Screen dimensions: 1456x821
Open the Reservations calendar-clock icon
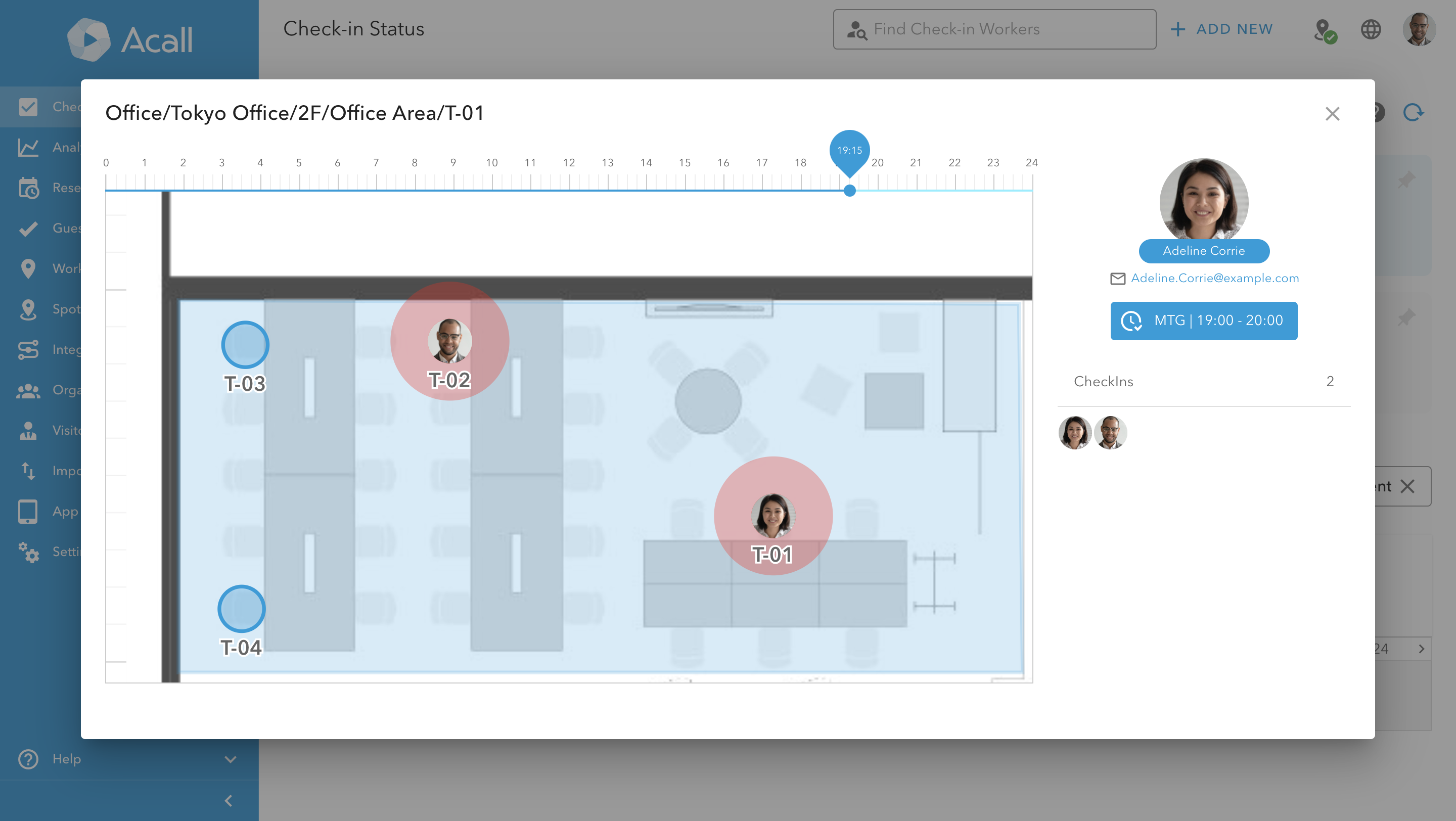[28, 188]
